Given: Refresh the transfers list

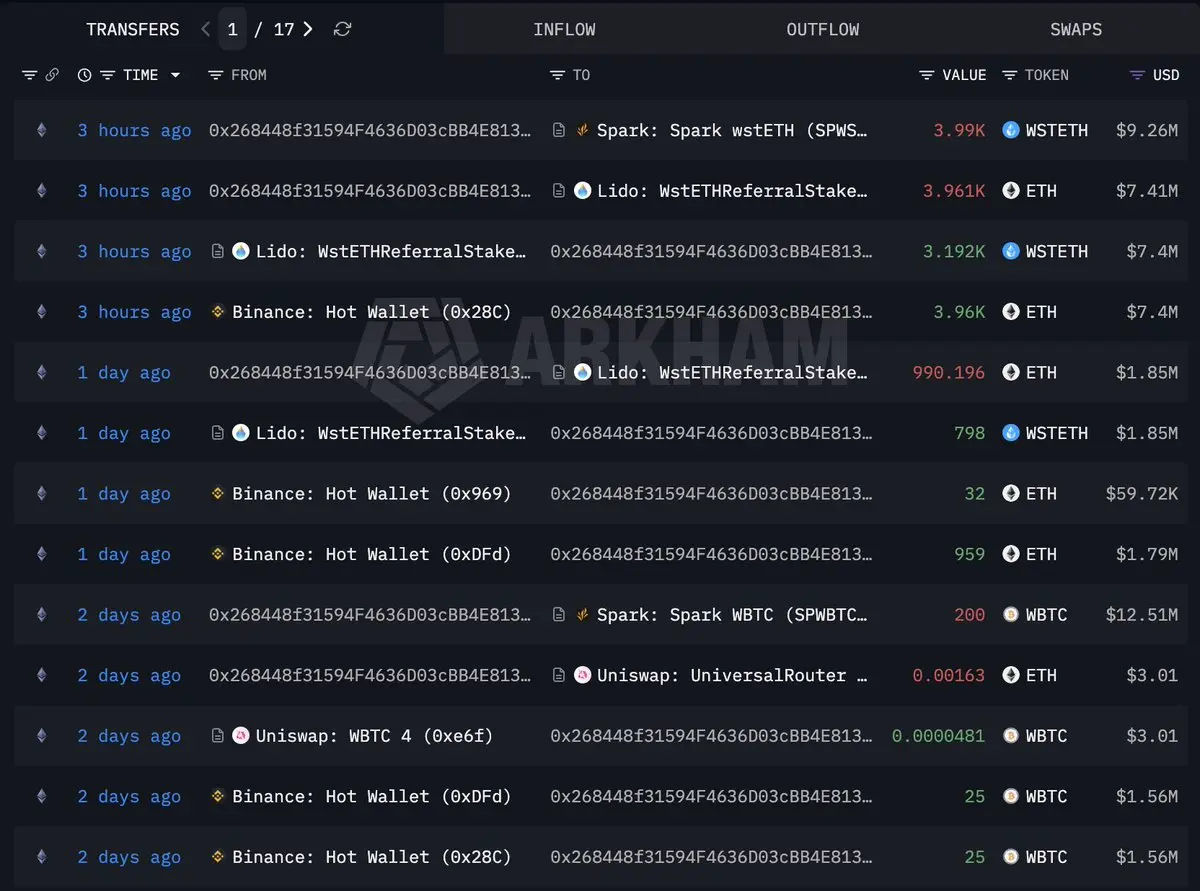Looking at the screenshot, I should [x=342, y=29].
